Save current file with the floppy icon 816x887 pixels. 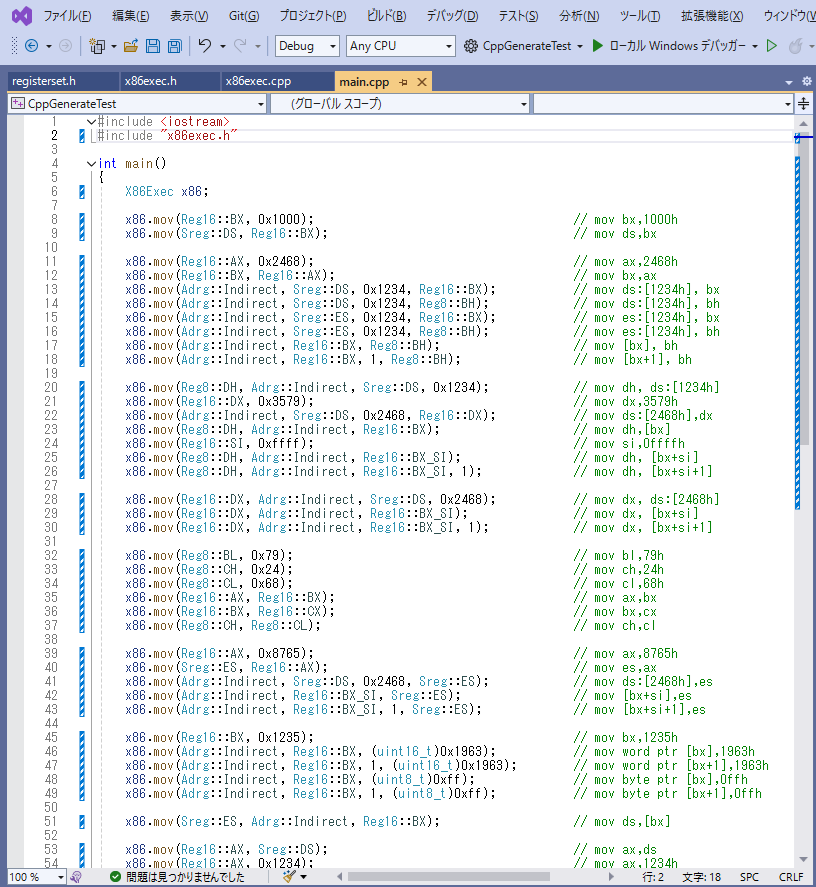point(153,46)
